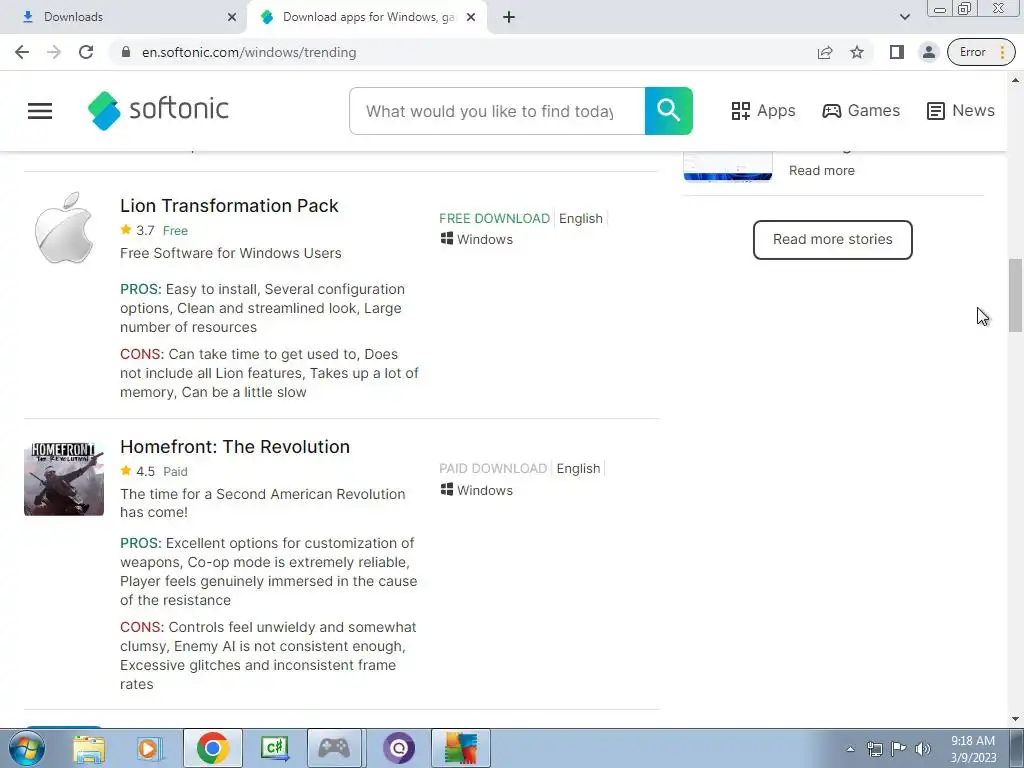Switch to the Downloads tab
The image size is (1024, 768).
pos(124,17)
